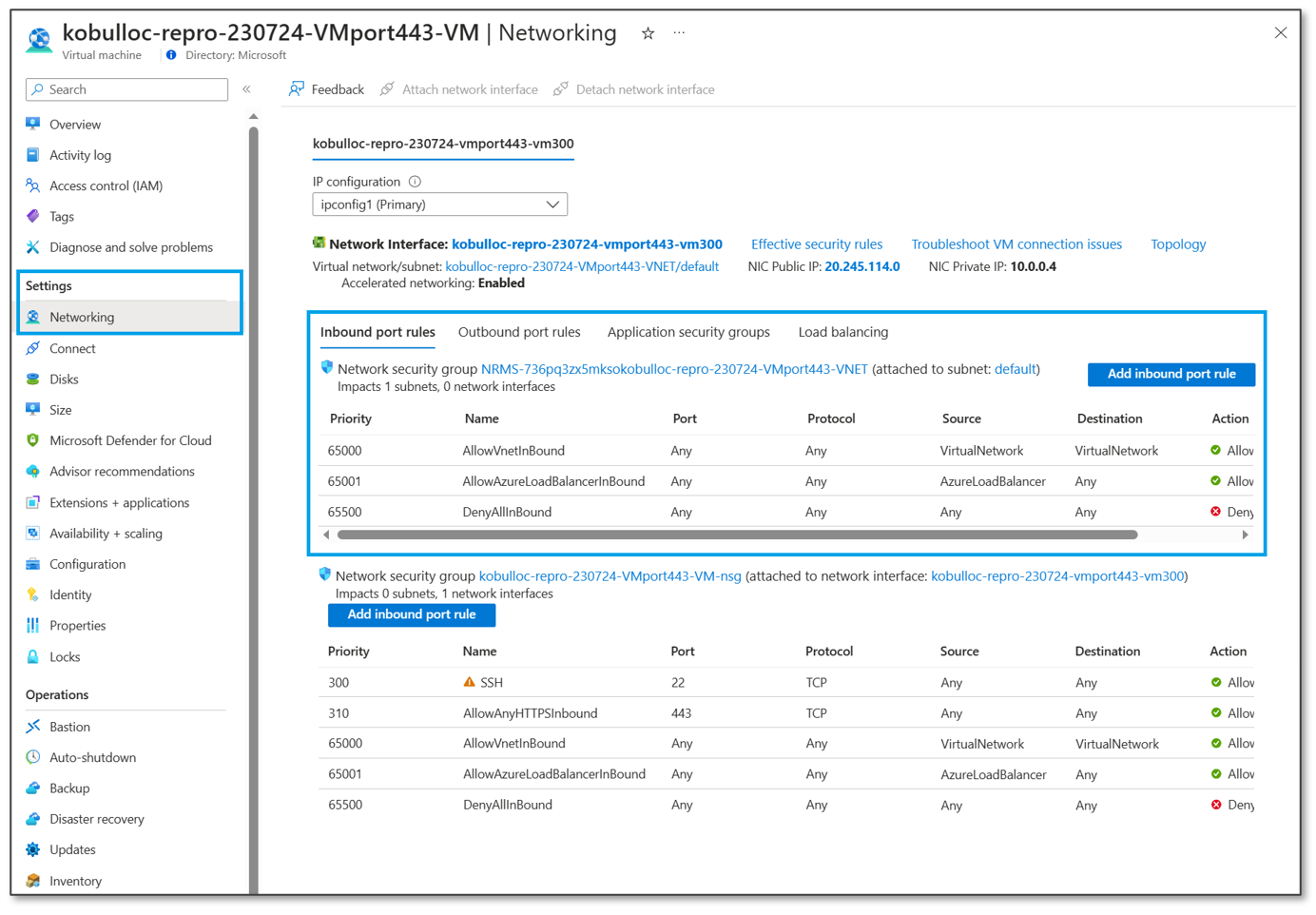The height and width of the screenshot is (915, 1316).
Task: Select the Activity log icon
Action: pos(34,154)
